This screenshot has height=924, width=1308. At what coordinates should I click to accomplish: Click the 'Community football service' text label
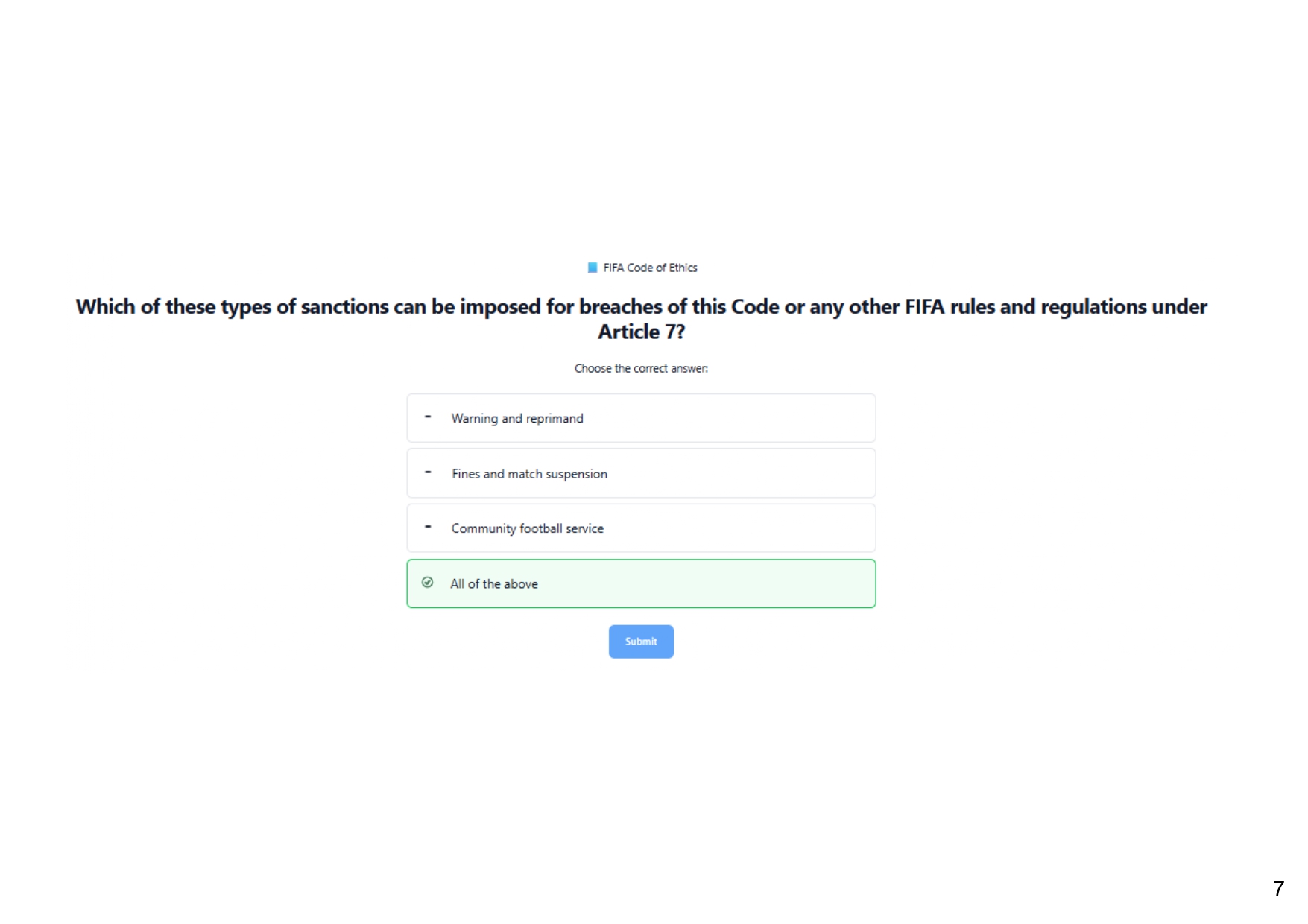528,528
